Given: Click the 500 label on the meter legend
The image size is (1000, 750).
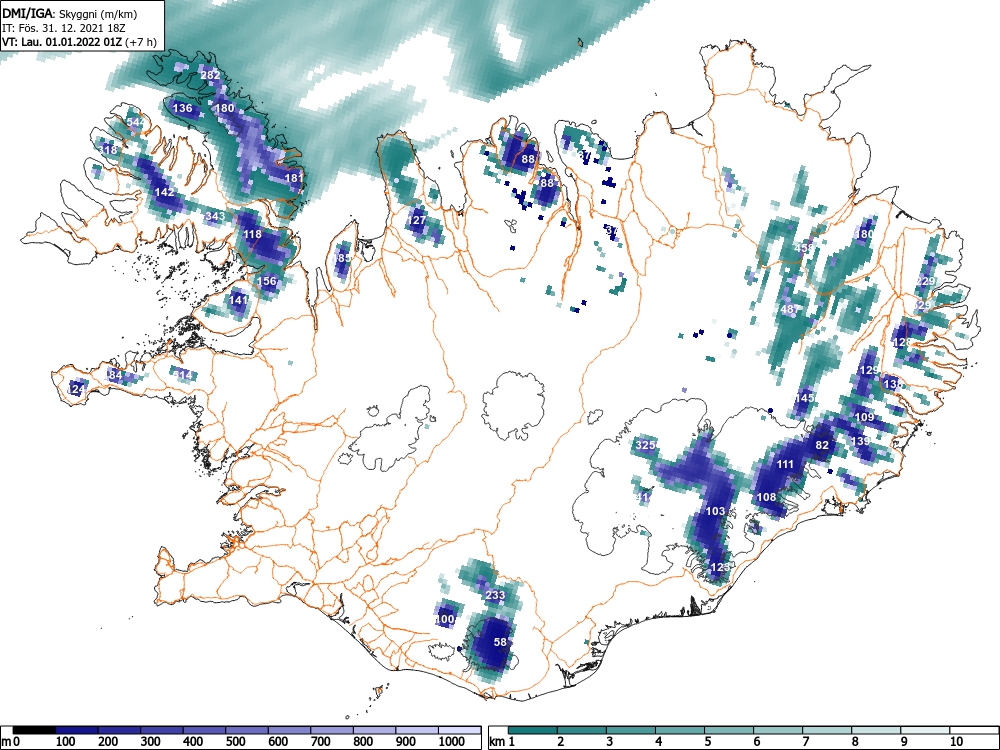Looking at the screenshot, I should 235,741.
